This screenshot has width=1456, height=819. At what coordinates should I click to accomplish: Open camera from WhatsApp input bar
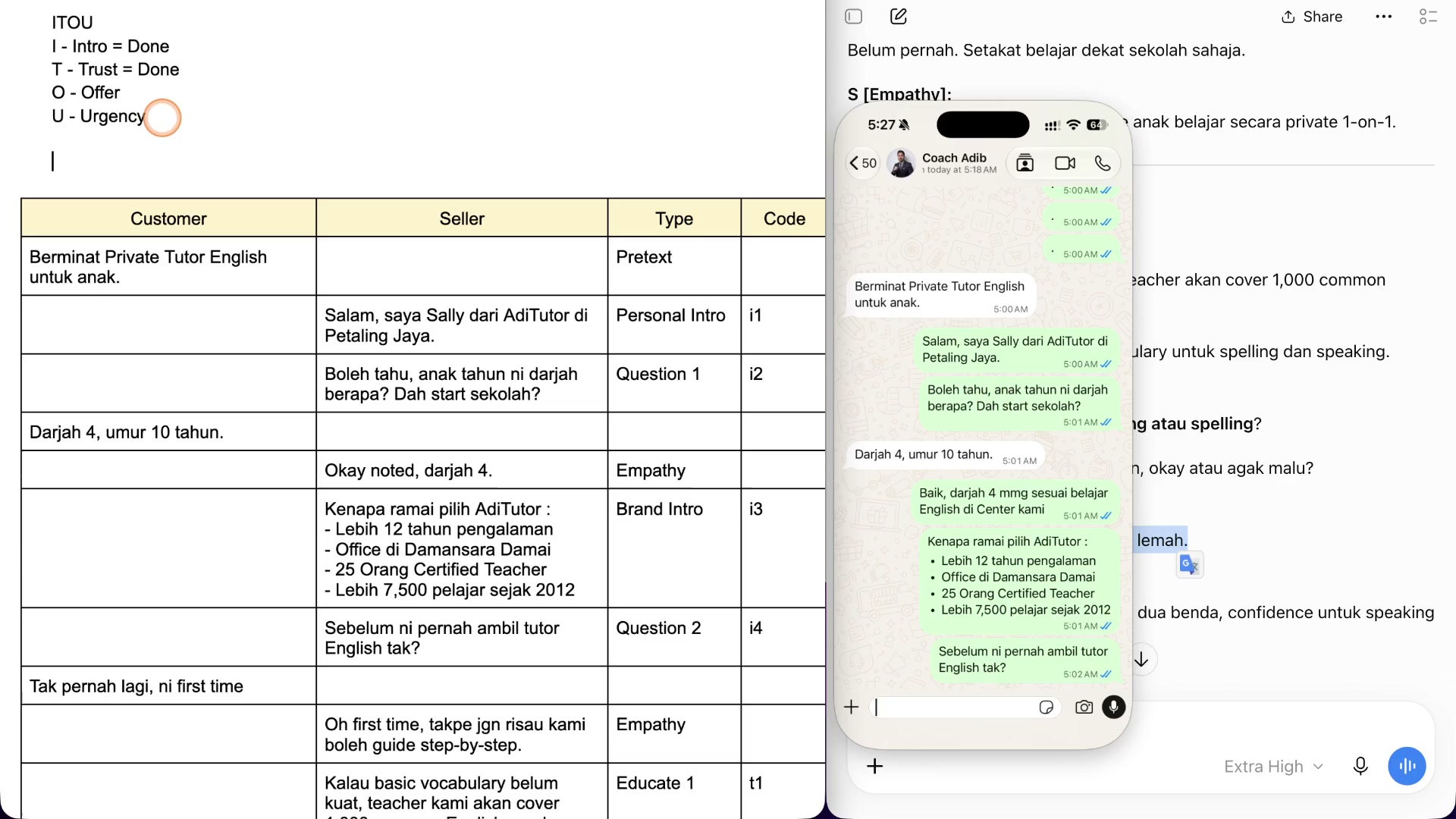(1084, 708)
